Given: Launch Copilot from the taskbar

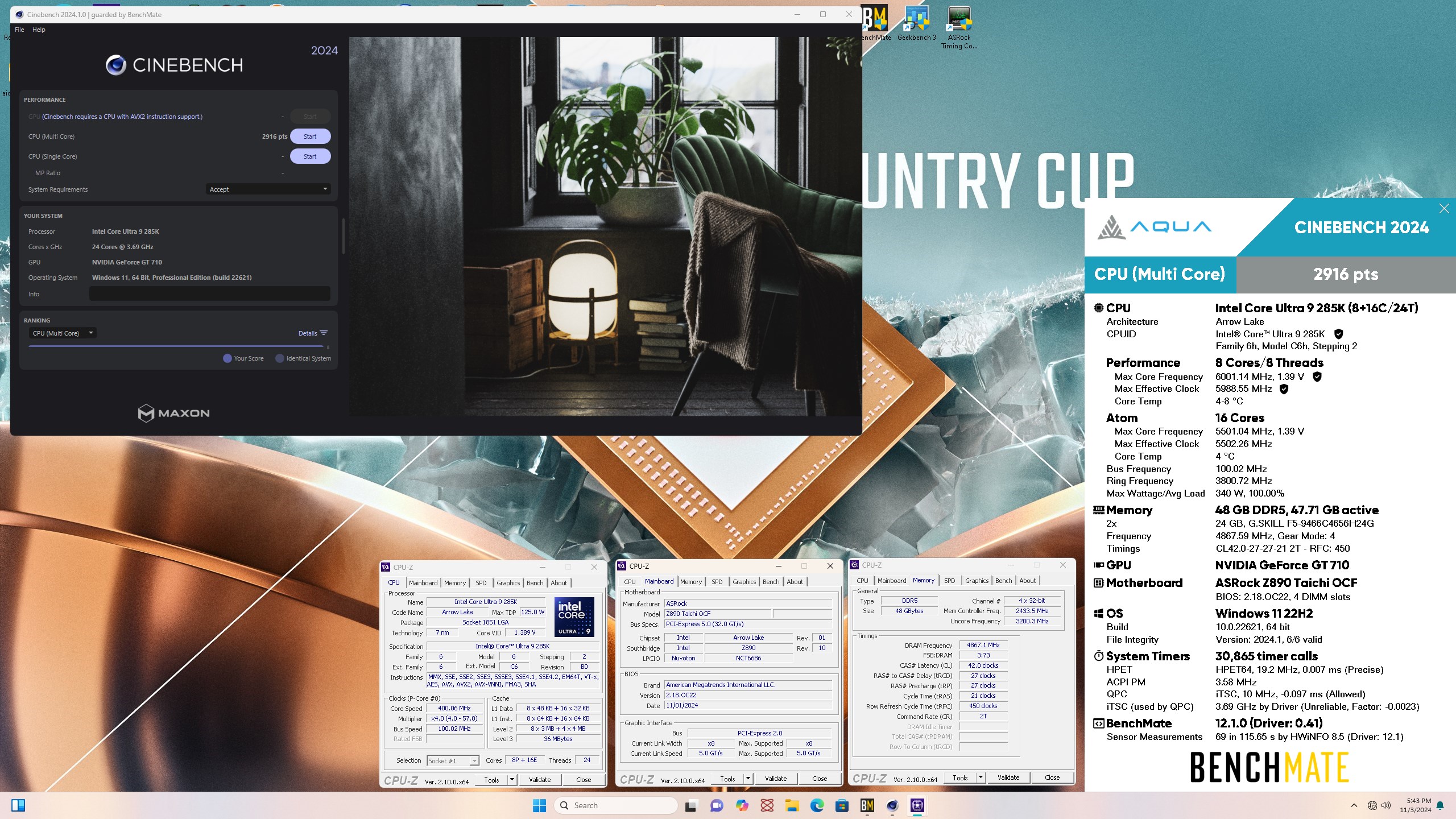Looking at the screenshot, I should (742, 805).
